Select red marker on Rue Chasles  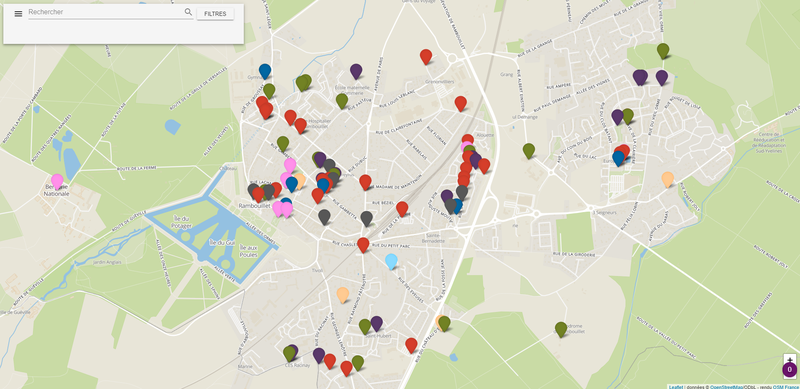tap(363, 245)
